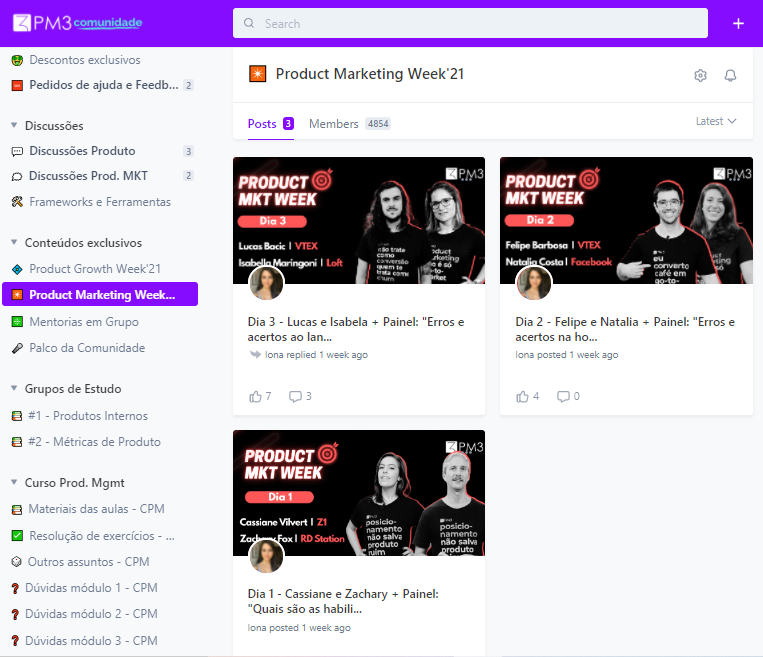Open post title Dia 1 - Cassiane e Zachary
The width and height of the screenshot is (763, 657).
(x=343, y=602)
